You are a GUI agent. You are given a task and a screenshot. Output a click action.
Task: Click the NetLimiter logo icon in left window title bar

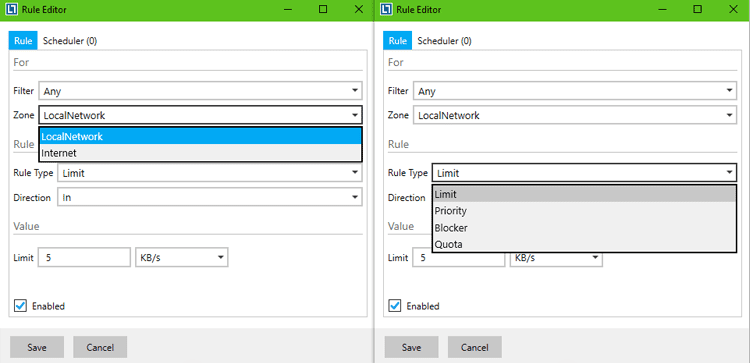12,10
